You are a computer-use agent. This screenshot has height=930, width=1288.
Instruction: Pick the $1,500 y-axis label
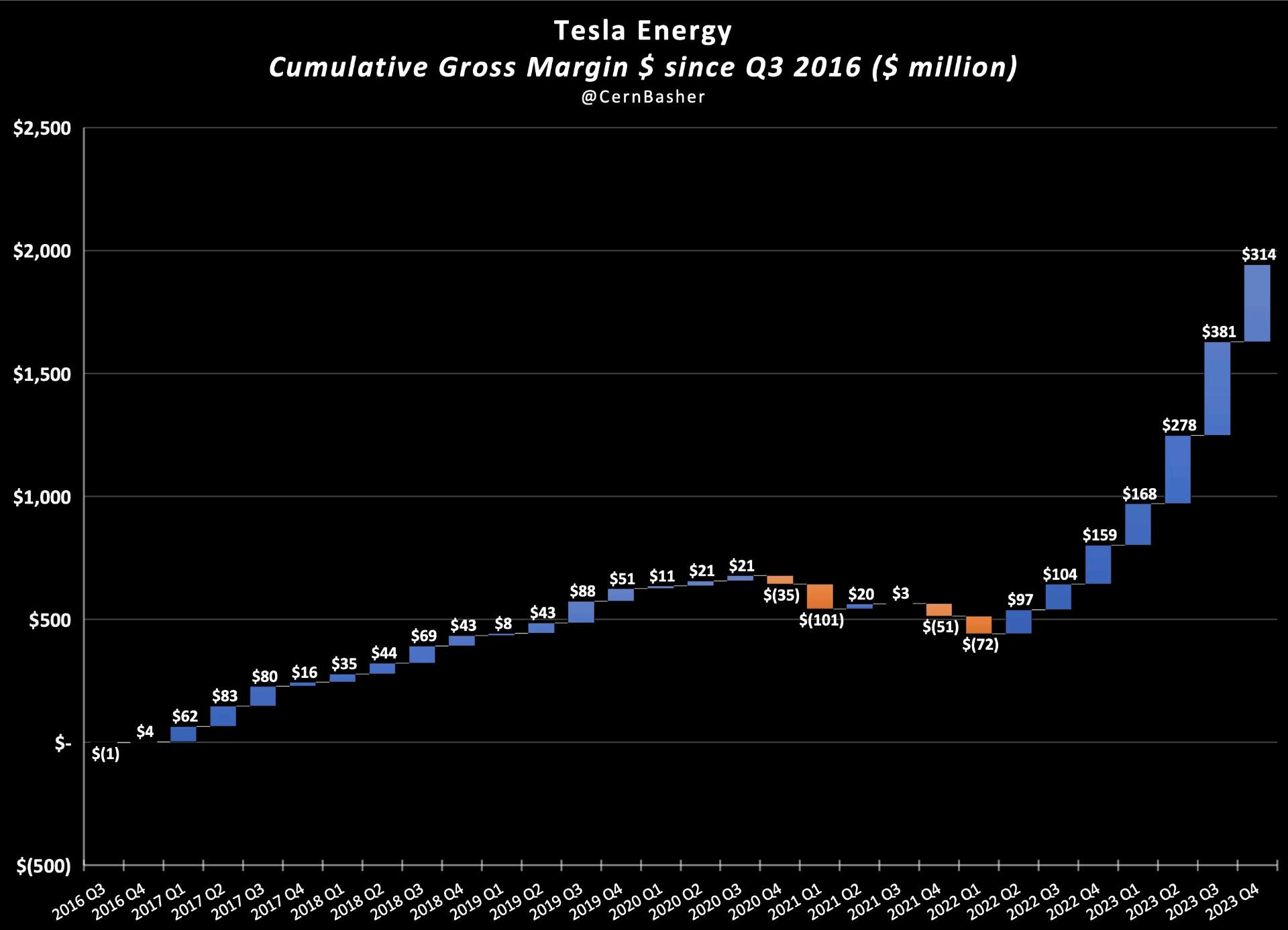[42, 374]
